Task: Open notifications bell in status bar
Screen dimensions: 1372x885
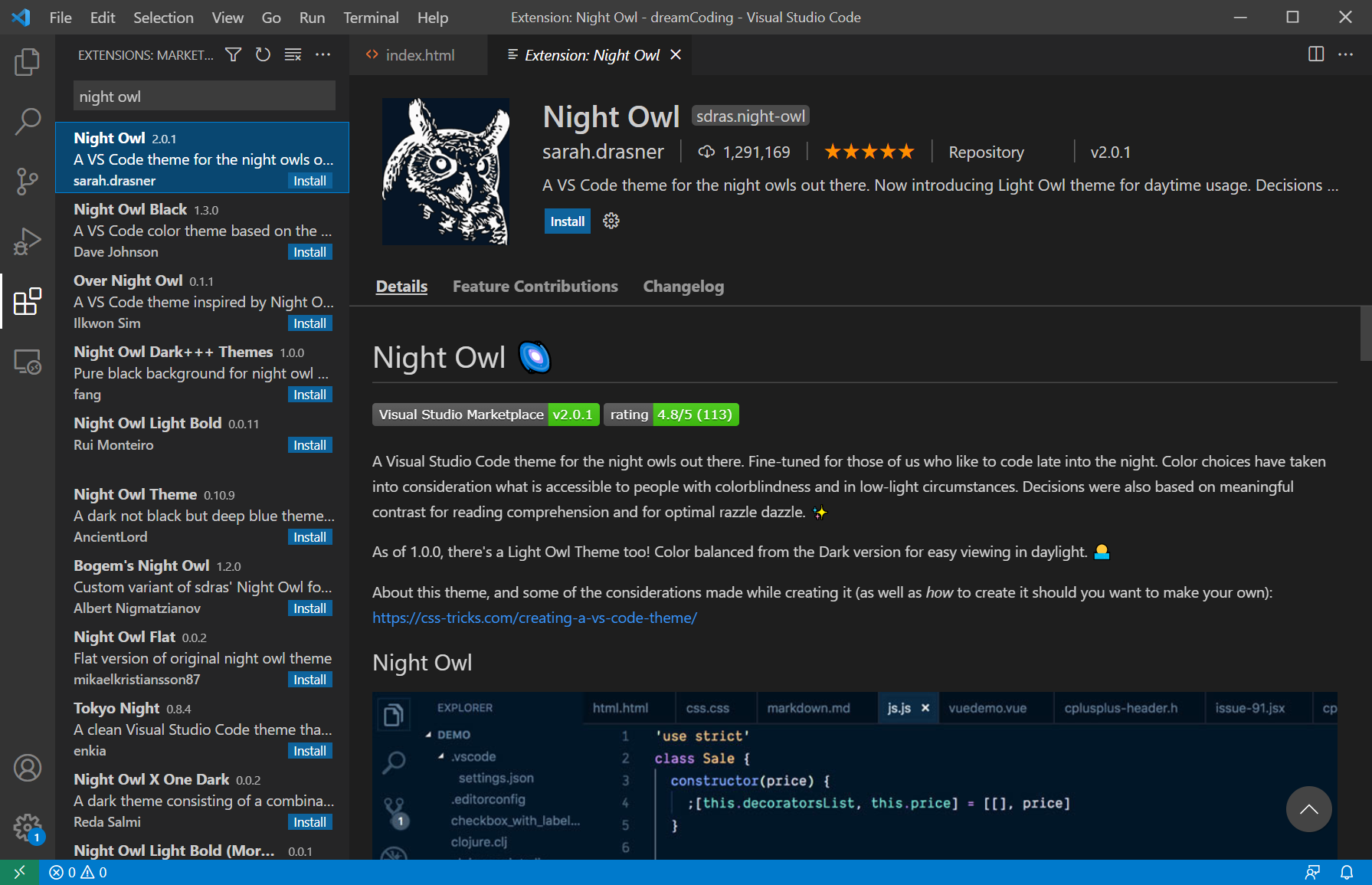Action: [x=1347, y=872]
